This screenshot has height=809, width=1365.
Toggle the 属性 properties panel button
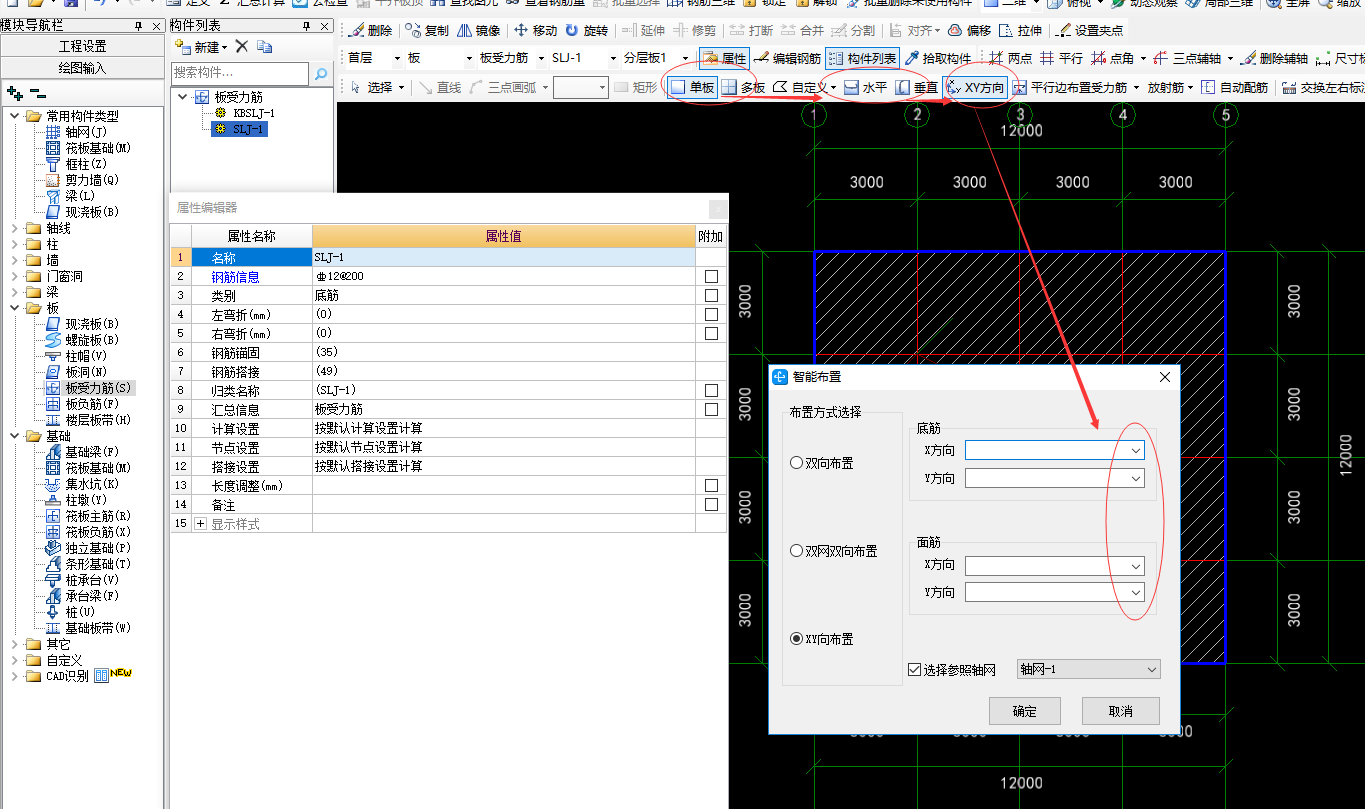coord(724,59)
